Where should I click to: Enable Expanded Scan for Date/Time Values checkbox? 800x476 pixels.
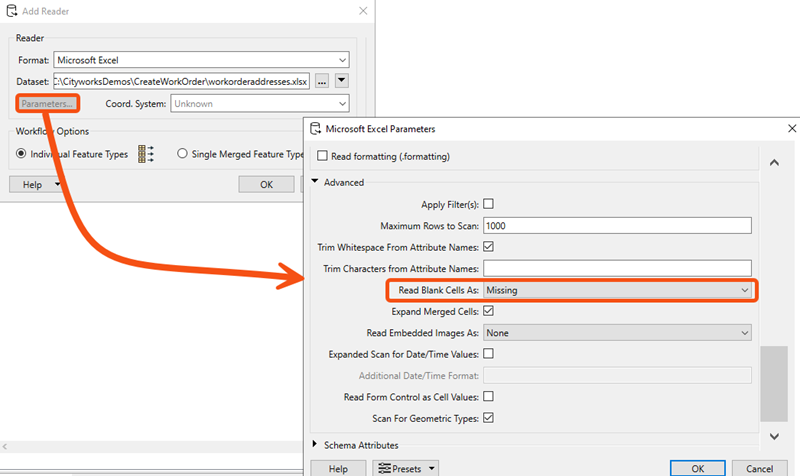(x=488, y=354)
